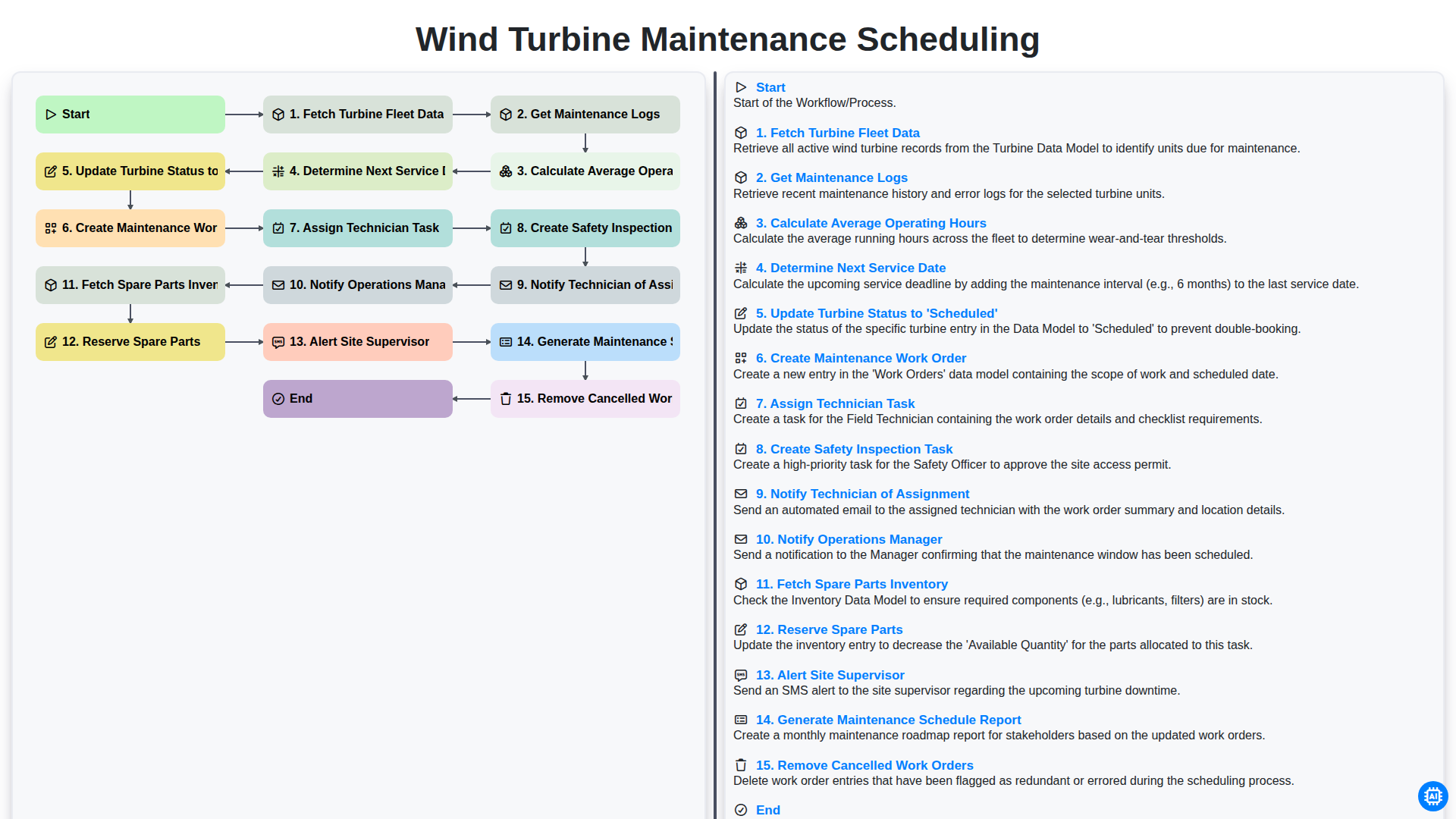Image resolution: width=1456 pixels, height=819 pixels.
Task: Click the cube icon beside Fetch Spare Parts Inventory heading
Action: click(x=741, y=584)
